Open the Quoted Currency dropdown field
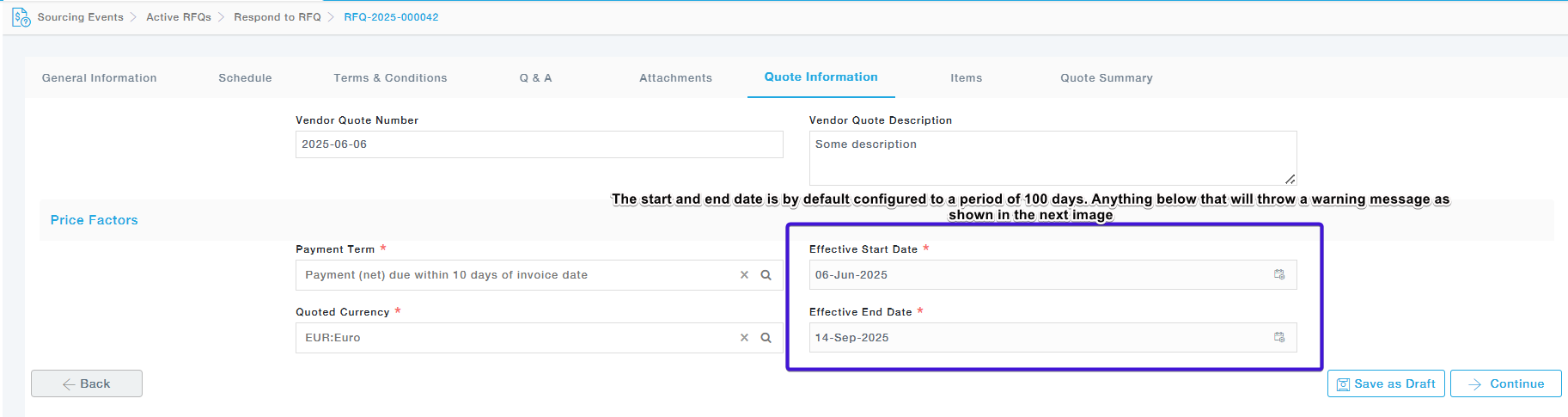This screenshot has height=417, width=1568. (516, 338)
